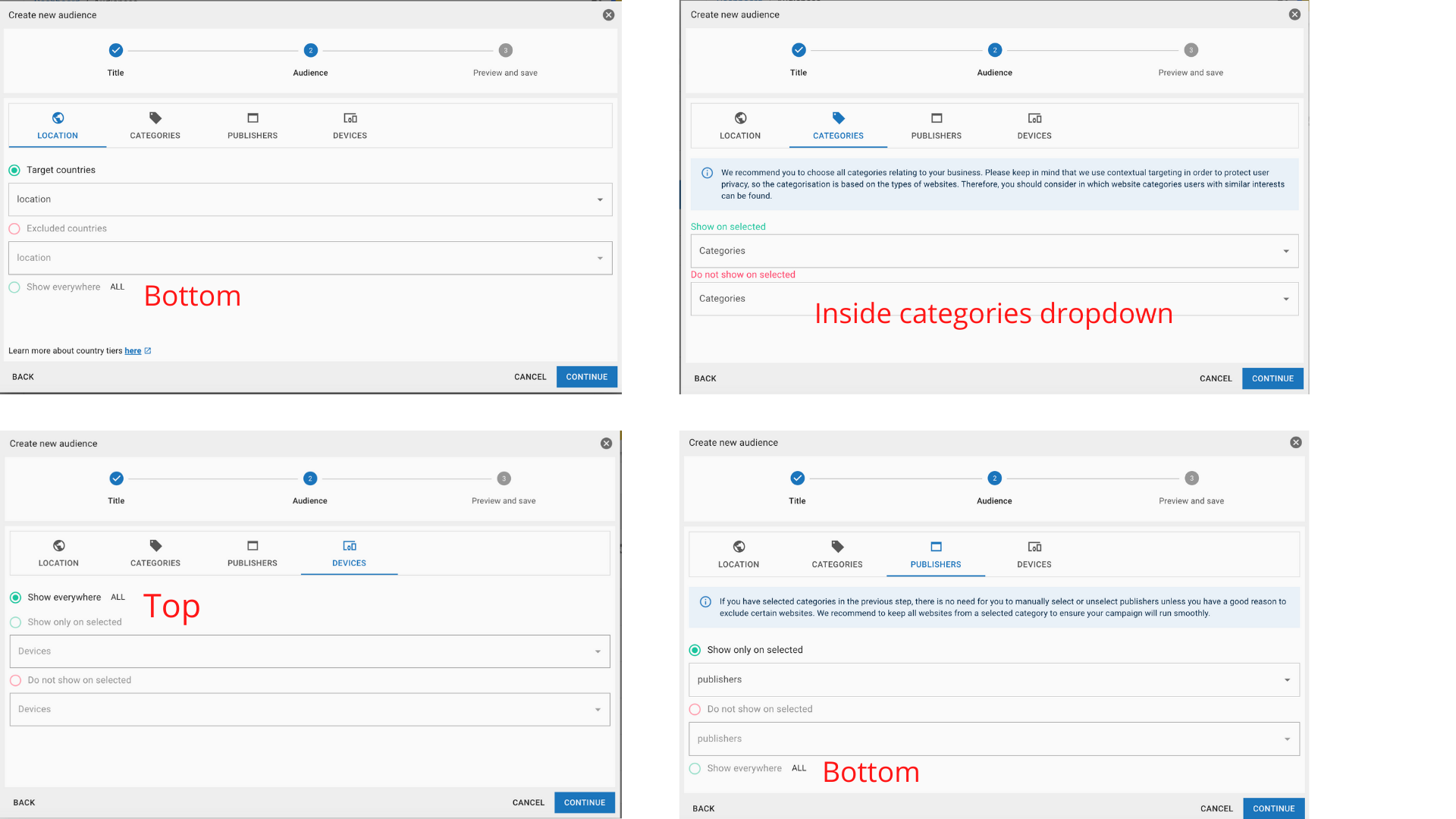Click external-link icon after country tiers 'here'
Viewport: 1456px width, 819px height.
(x=148, y=351)
